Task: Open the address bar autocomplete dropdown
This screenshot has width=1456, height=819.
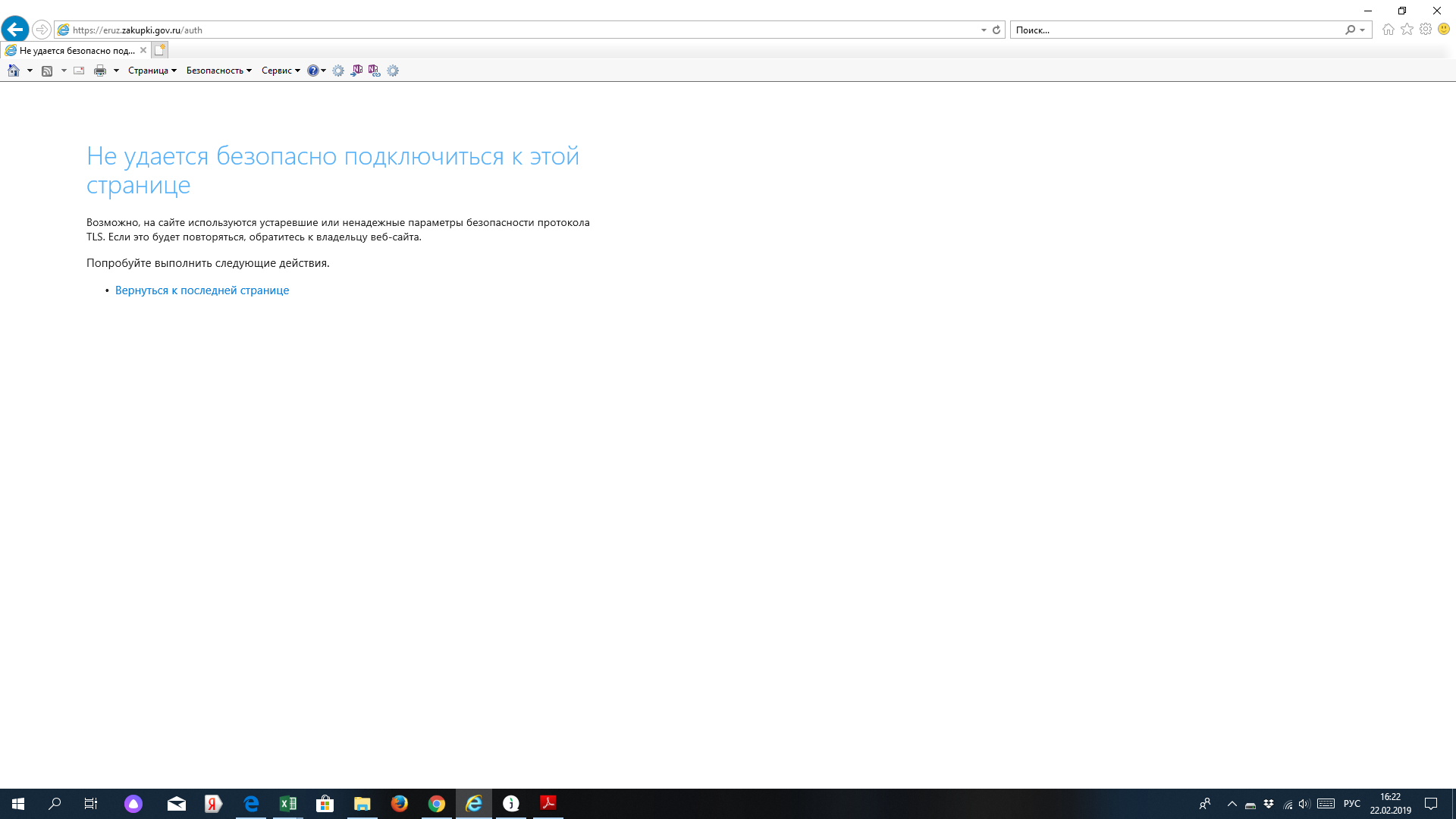Action: pos(984,30)
